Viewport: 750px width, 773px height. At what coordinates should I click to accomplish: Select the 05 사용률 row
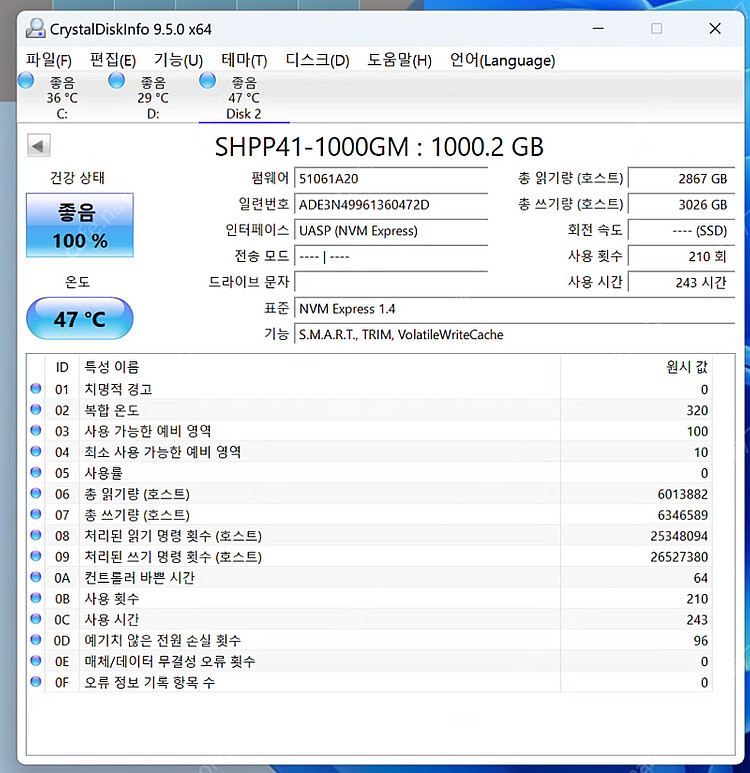pos(370,473)
